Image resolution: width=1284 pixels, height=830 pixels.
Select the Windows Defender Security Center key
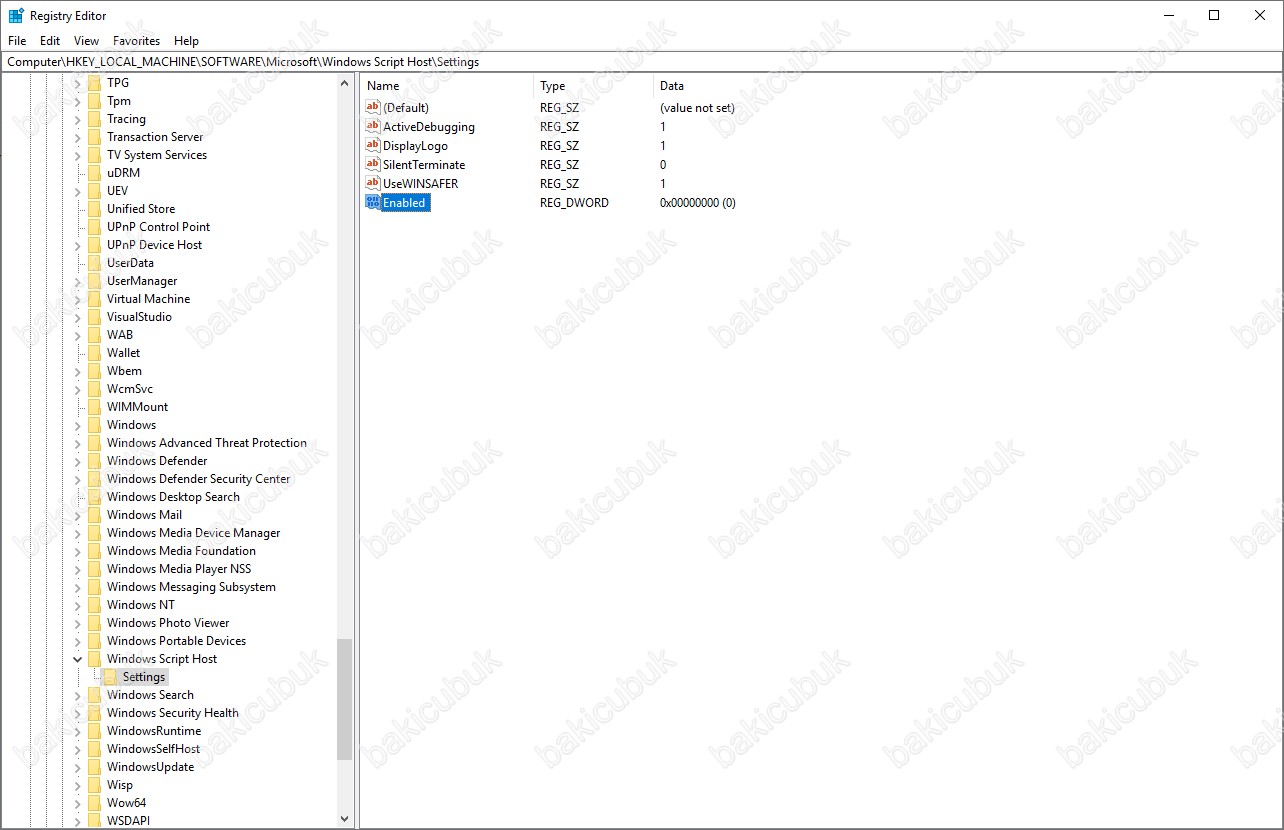[x=198, y=479]
